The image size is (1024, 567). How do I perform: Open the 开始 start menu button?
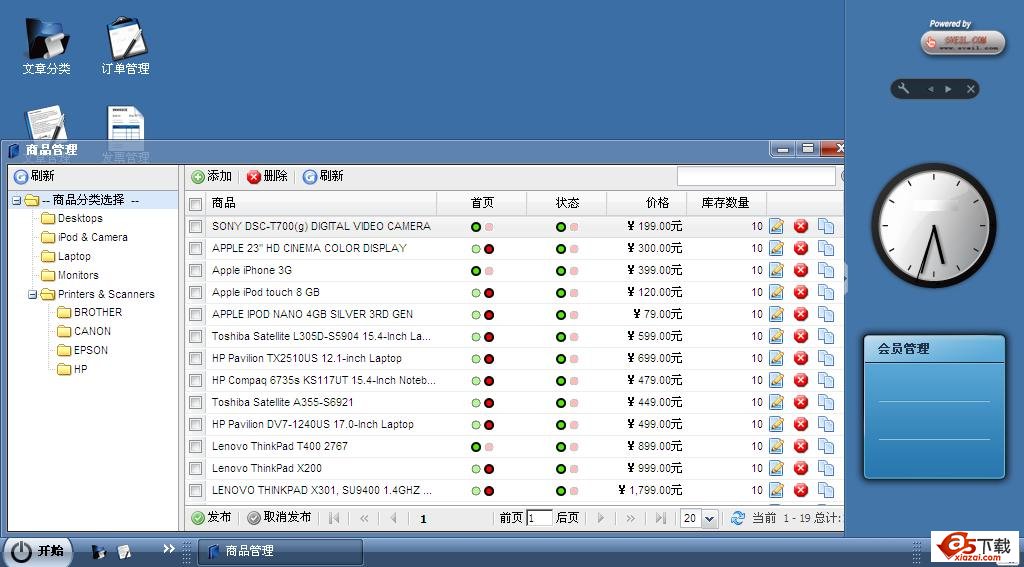point(39,551)
